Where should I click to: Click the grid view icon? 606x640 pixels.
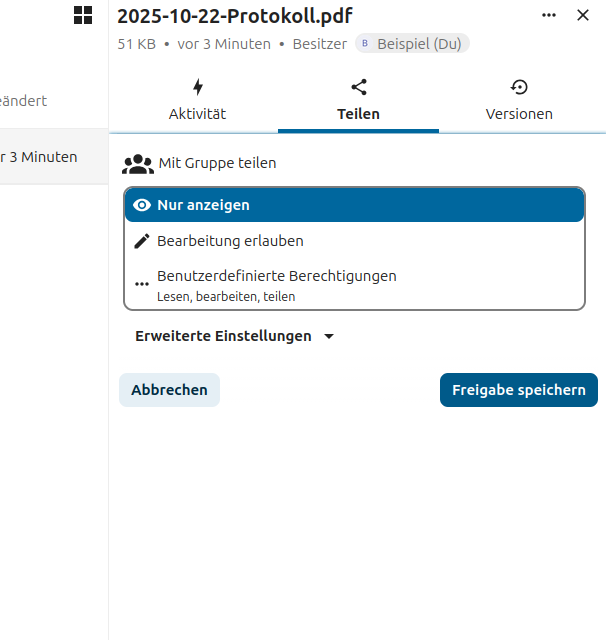[x=83, y=15]
